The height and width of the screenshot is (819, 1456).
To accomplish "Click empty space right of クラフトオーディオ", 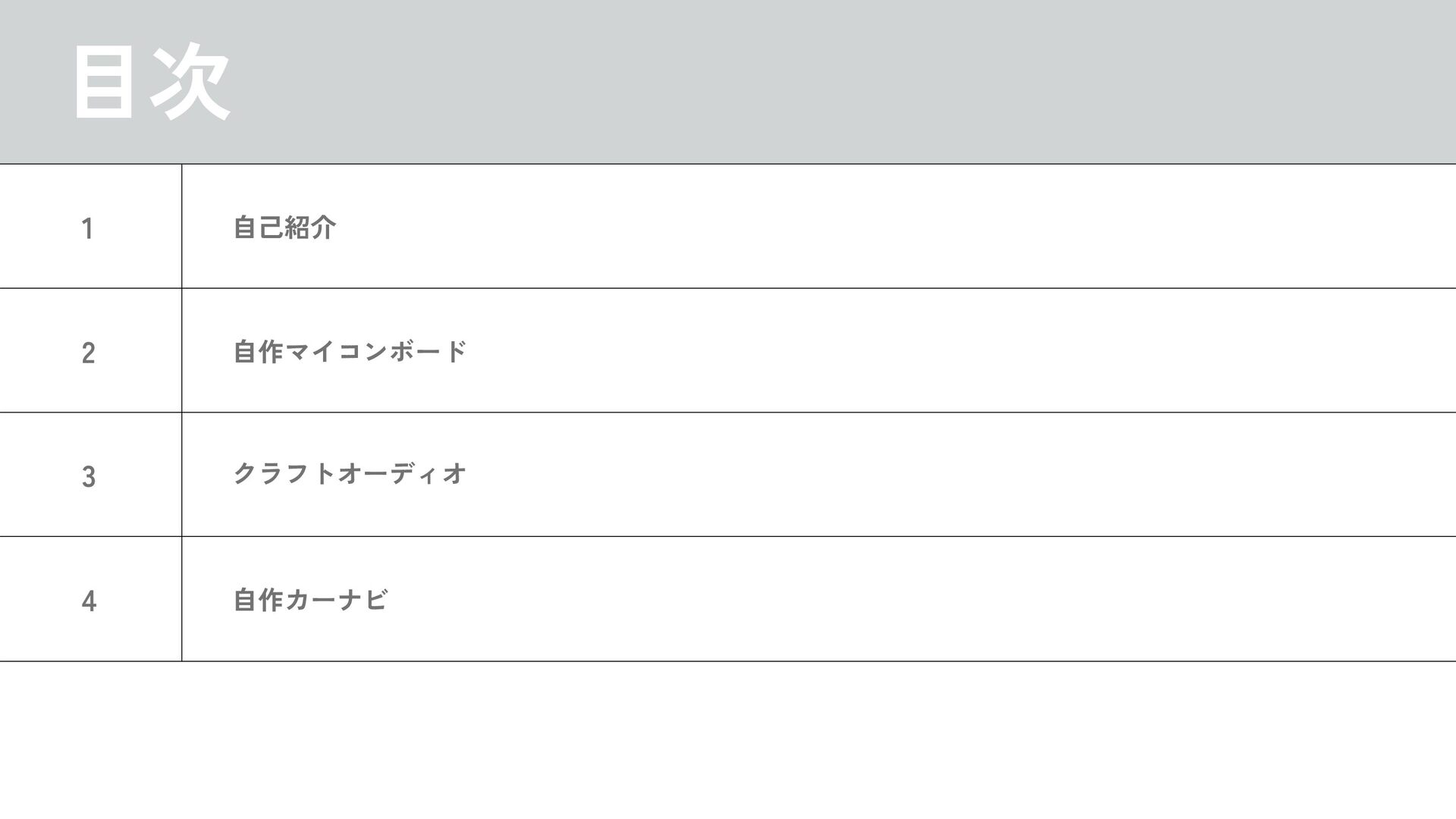I will point(910,475).
